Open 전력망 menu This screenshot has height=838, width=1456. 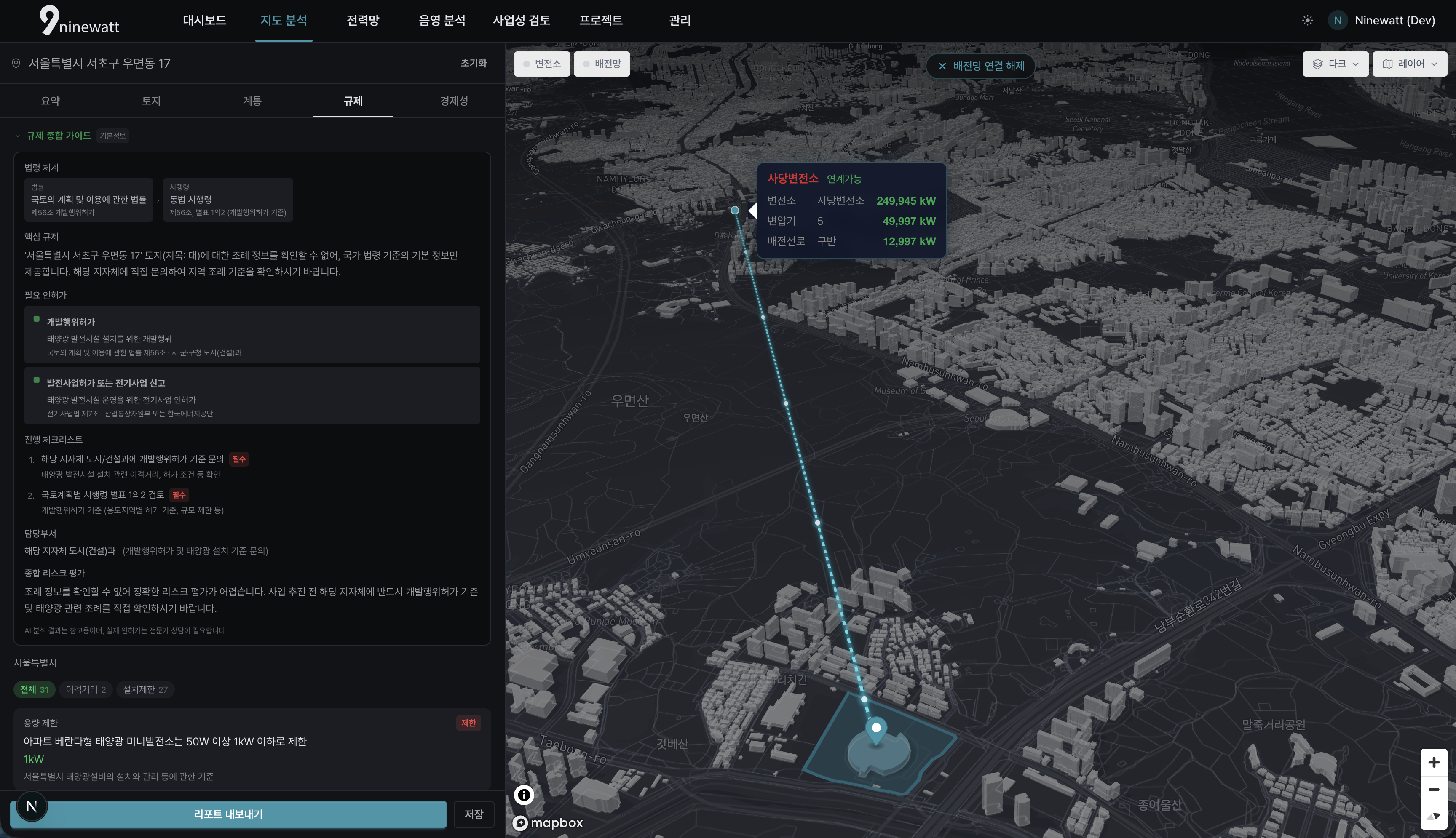tap(363, 21)
